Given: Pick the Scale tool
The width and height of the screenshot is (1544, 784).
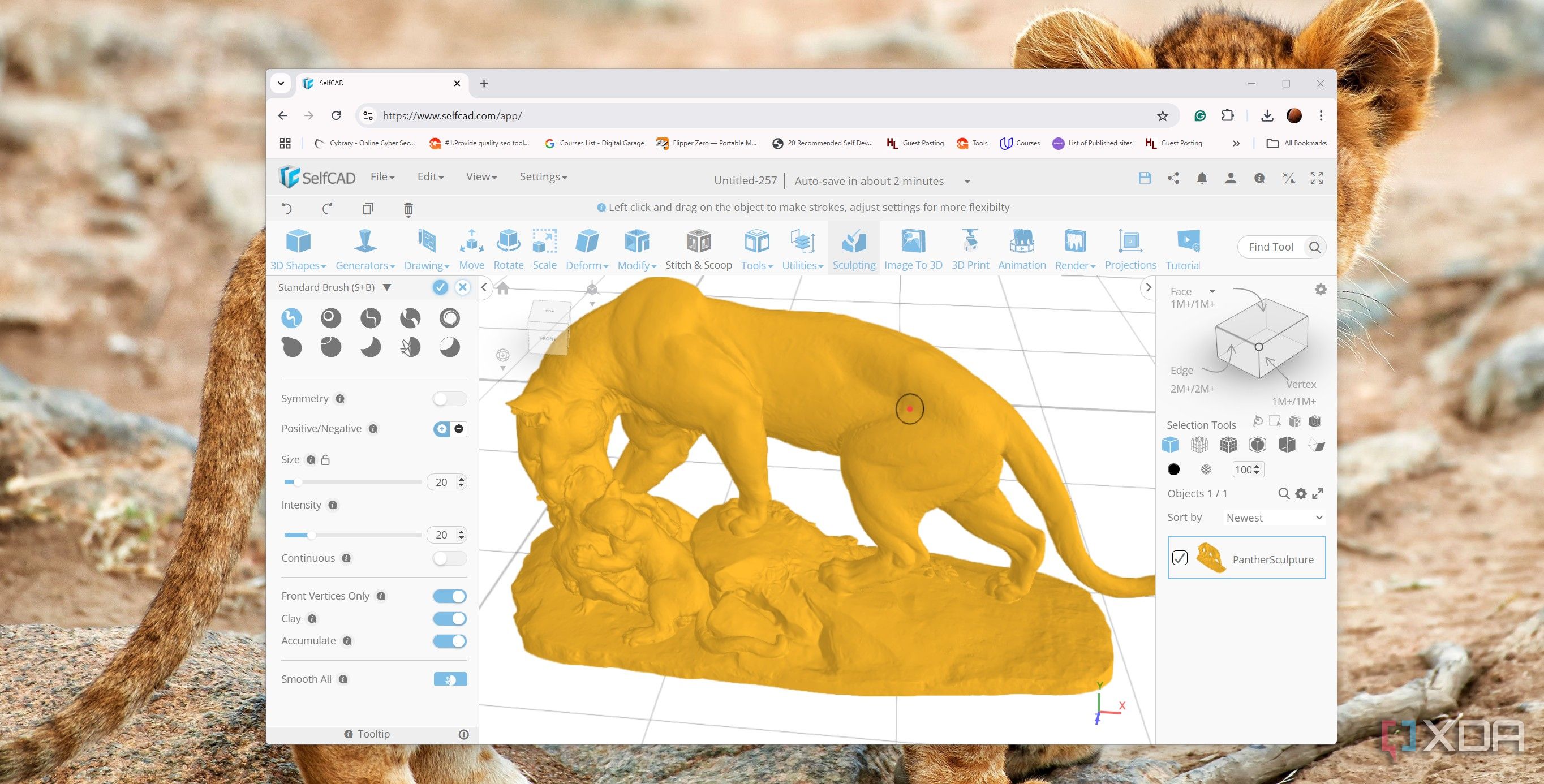Looking at the screenshot, I should [544, 249].
